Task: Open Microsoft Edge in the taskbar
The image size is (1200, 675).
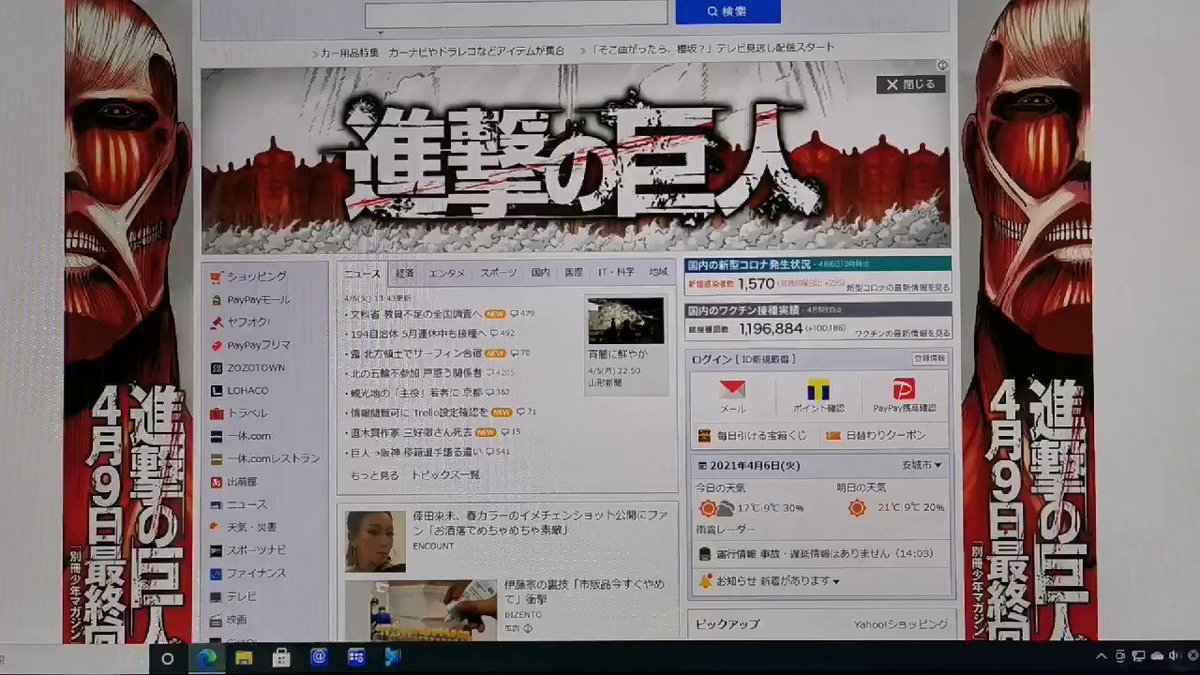Action: (205, 657)
